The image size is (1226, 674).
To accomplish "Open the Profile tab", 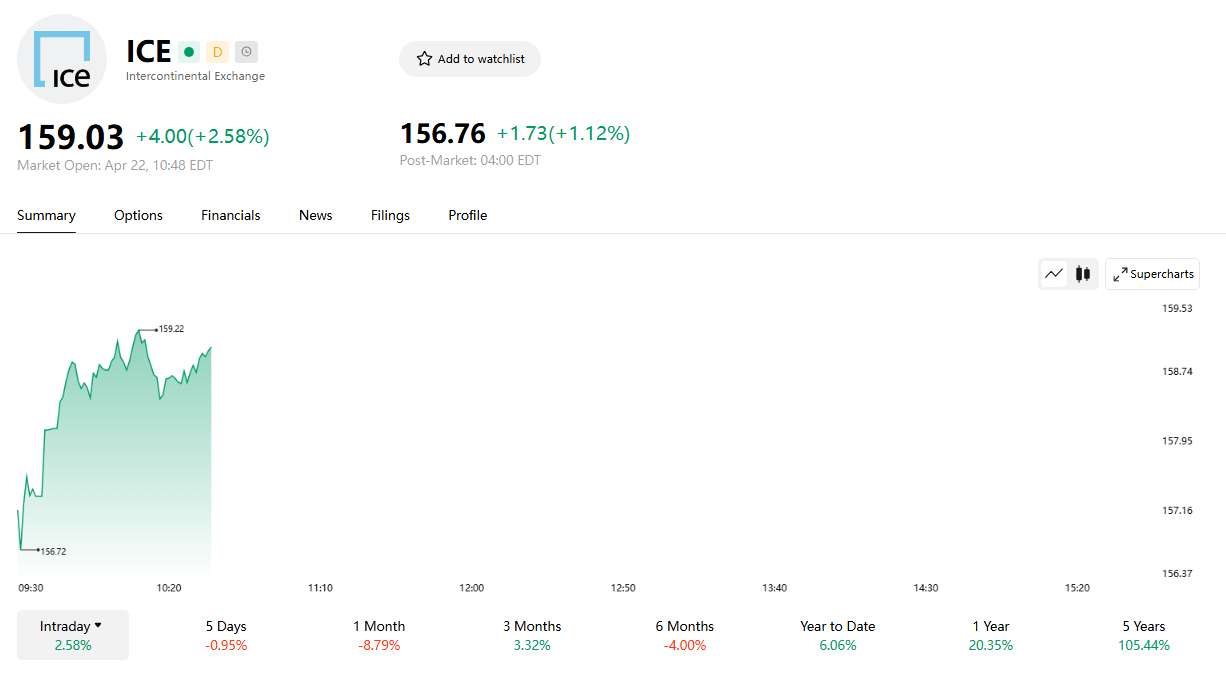I will (467, 215).
